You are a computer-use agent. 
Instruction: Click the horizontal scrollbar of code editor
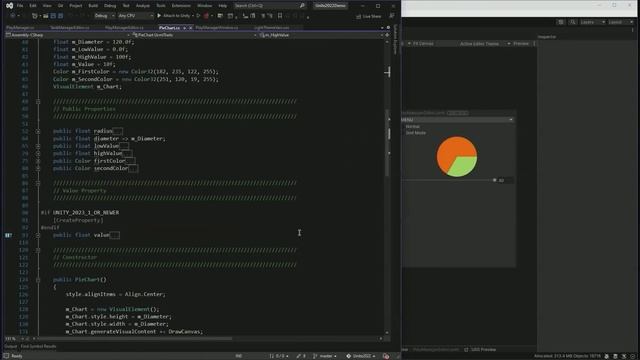135,338
